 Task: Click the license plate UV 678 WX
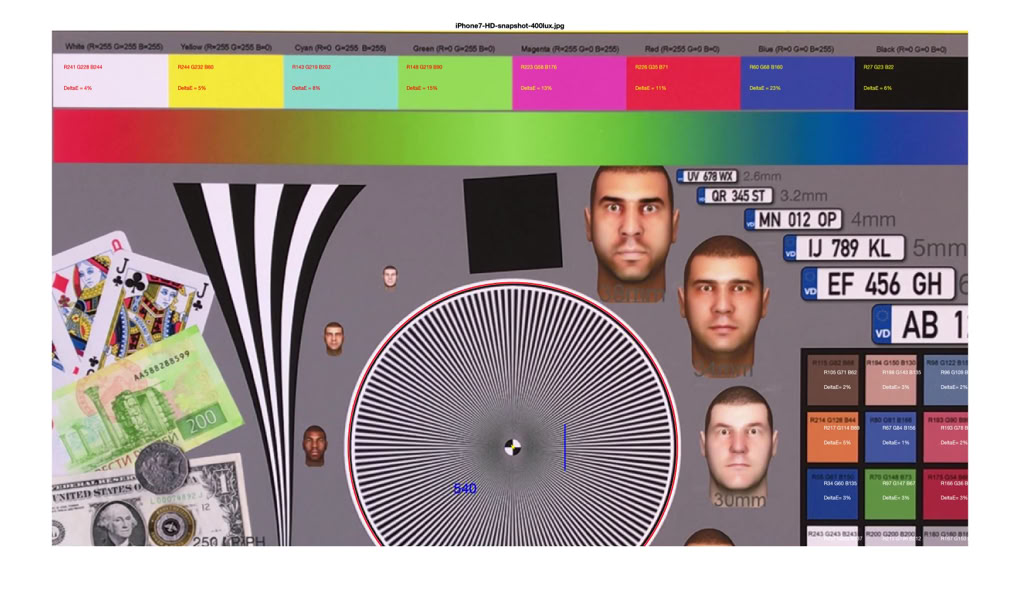pos(706,176)
